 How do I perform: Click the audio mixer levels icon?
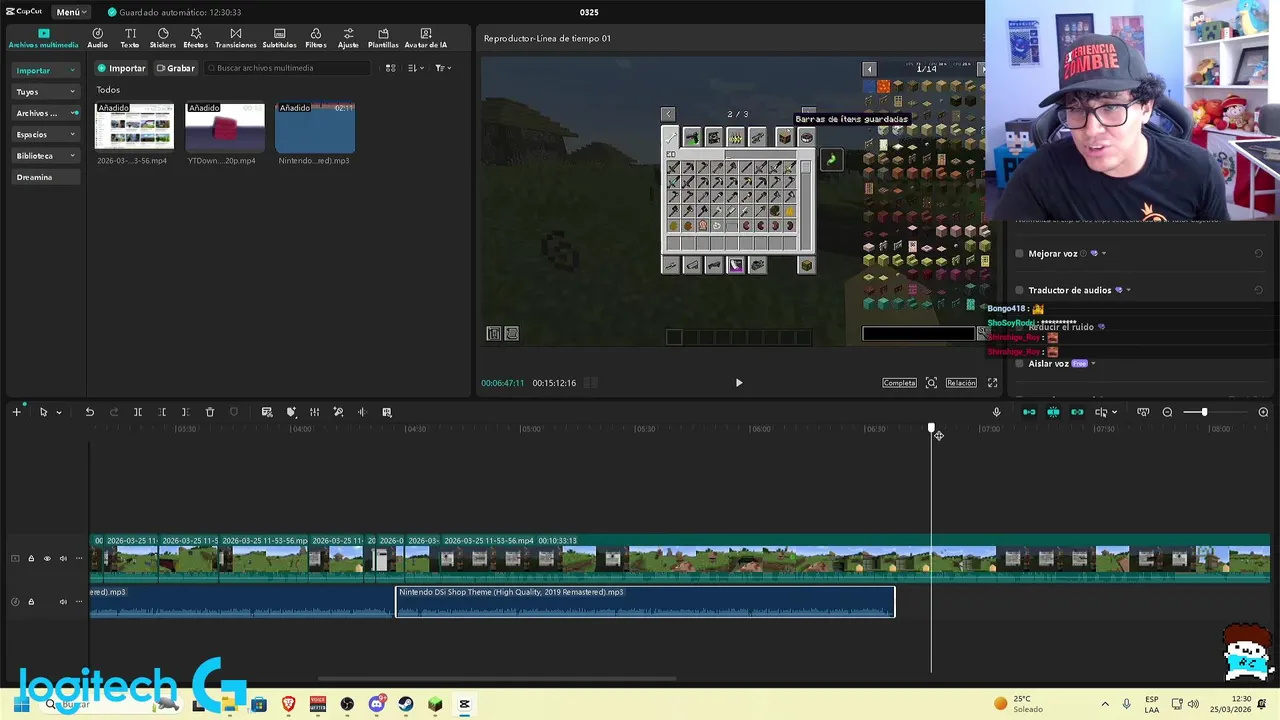tap(314, 412)
